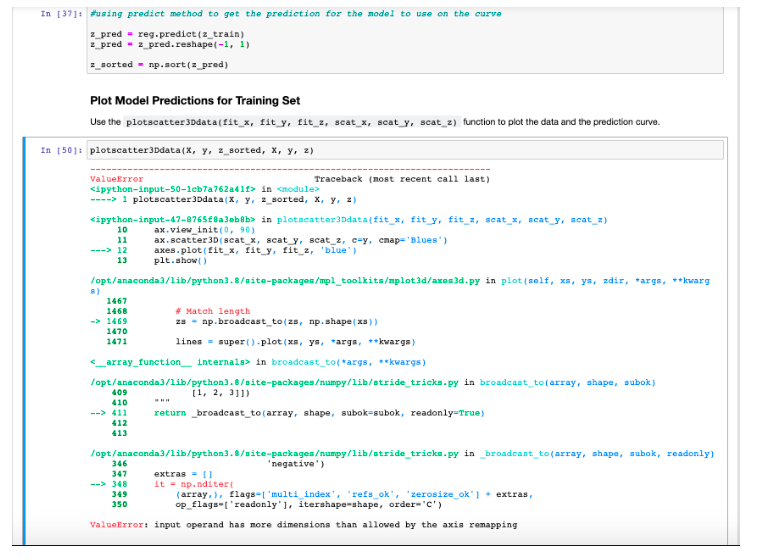This screenshot has width=759, height=560.
Task: Place cursor on the z_sorted = np.sort line
Action: point(159,65)
